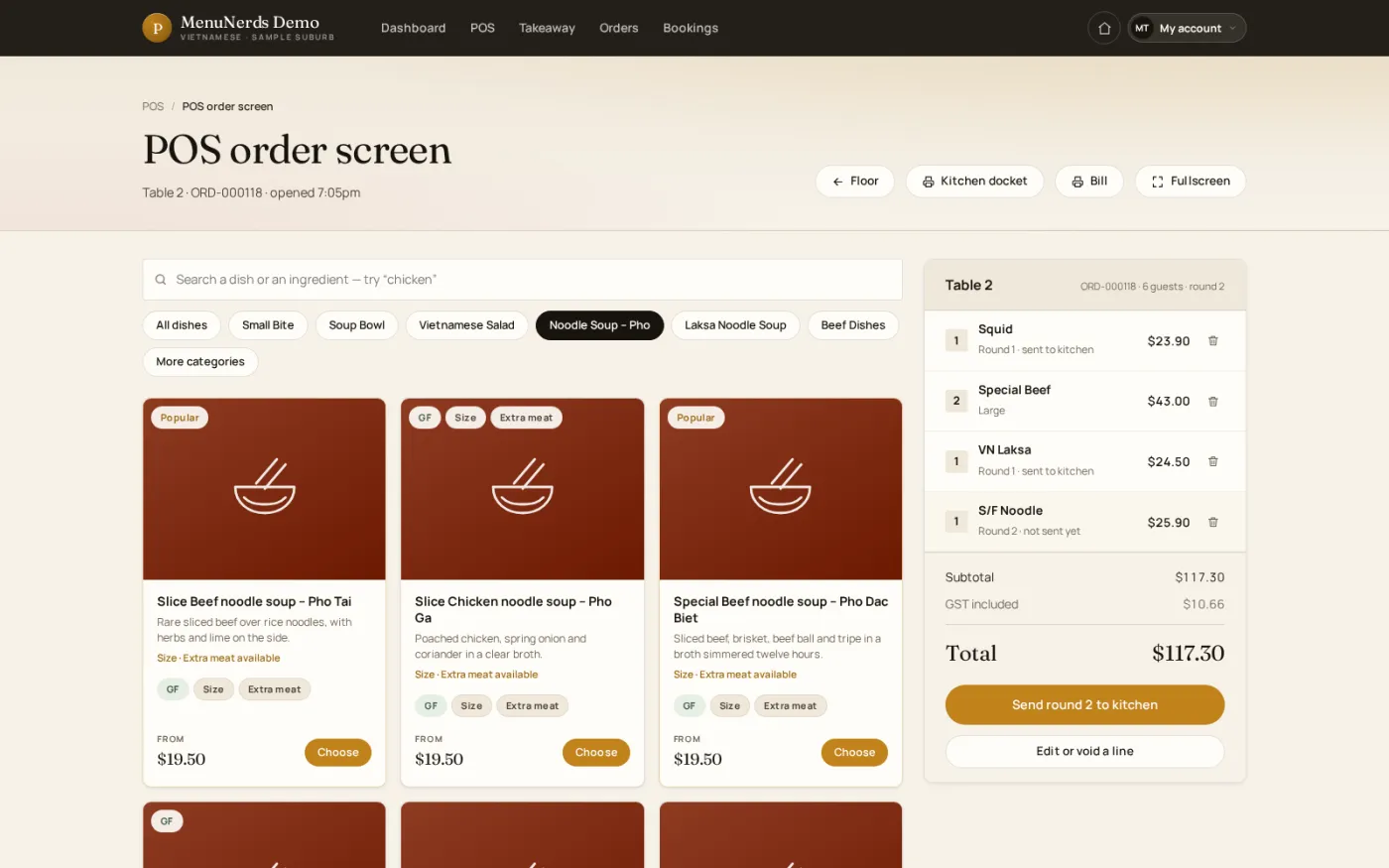Click the Table 2 panel heading
The image size is (1389, 868).
tap(968, 286)
